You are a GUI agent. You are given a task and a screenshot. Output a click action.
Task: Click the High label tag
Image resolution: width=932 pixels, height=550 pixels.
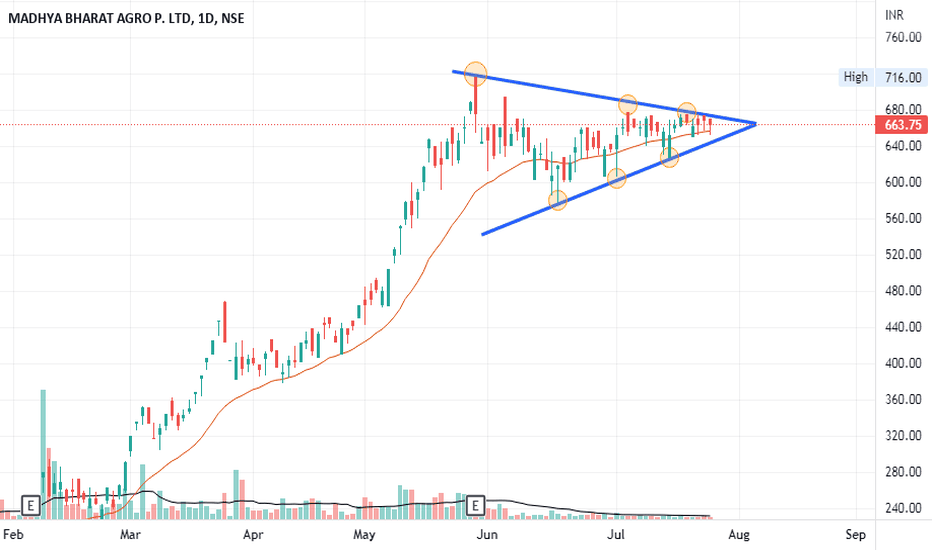click(x=855, y=77)
